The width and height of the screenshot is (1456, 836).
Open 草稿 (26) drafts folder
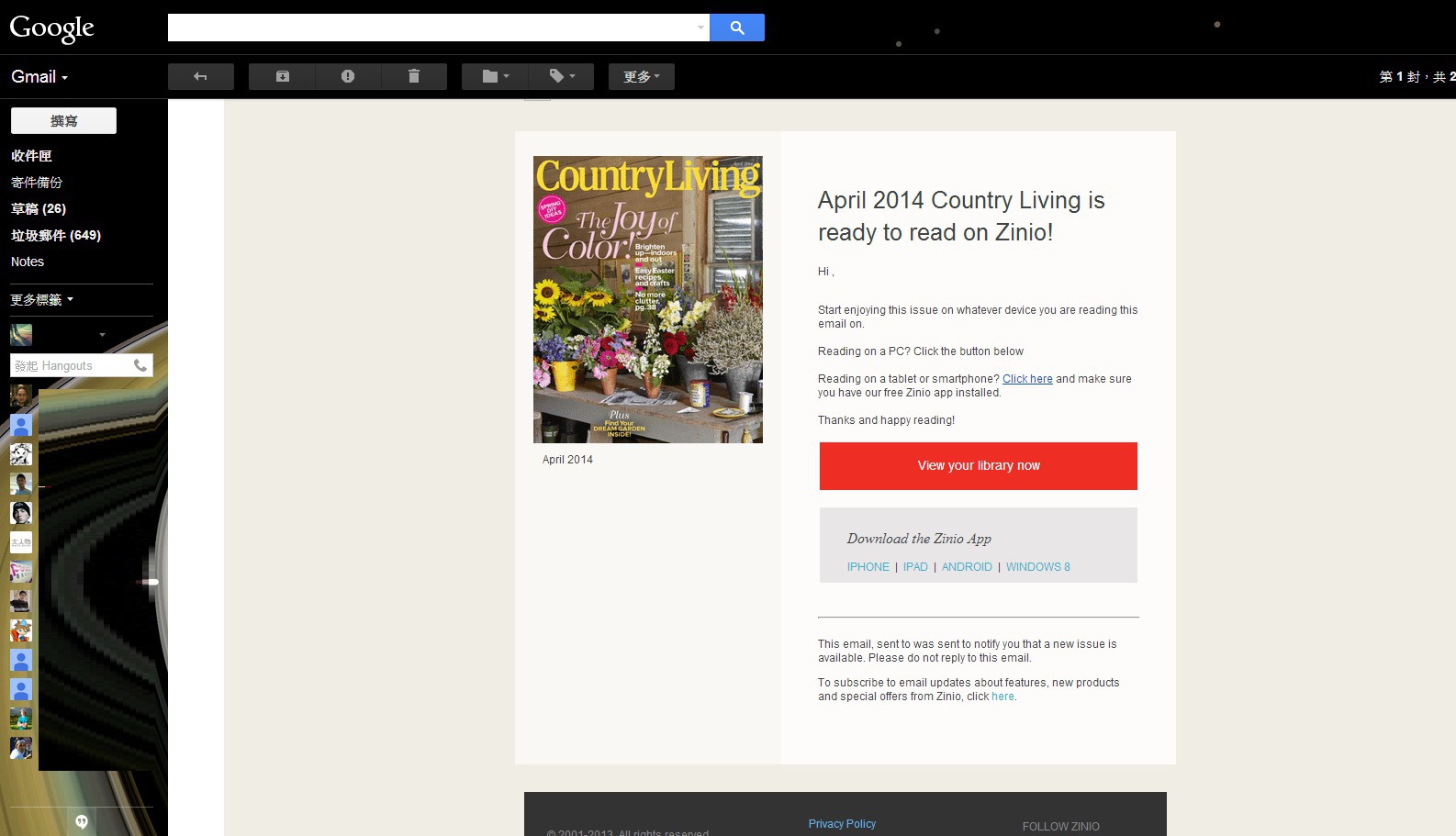[39, 209]
